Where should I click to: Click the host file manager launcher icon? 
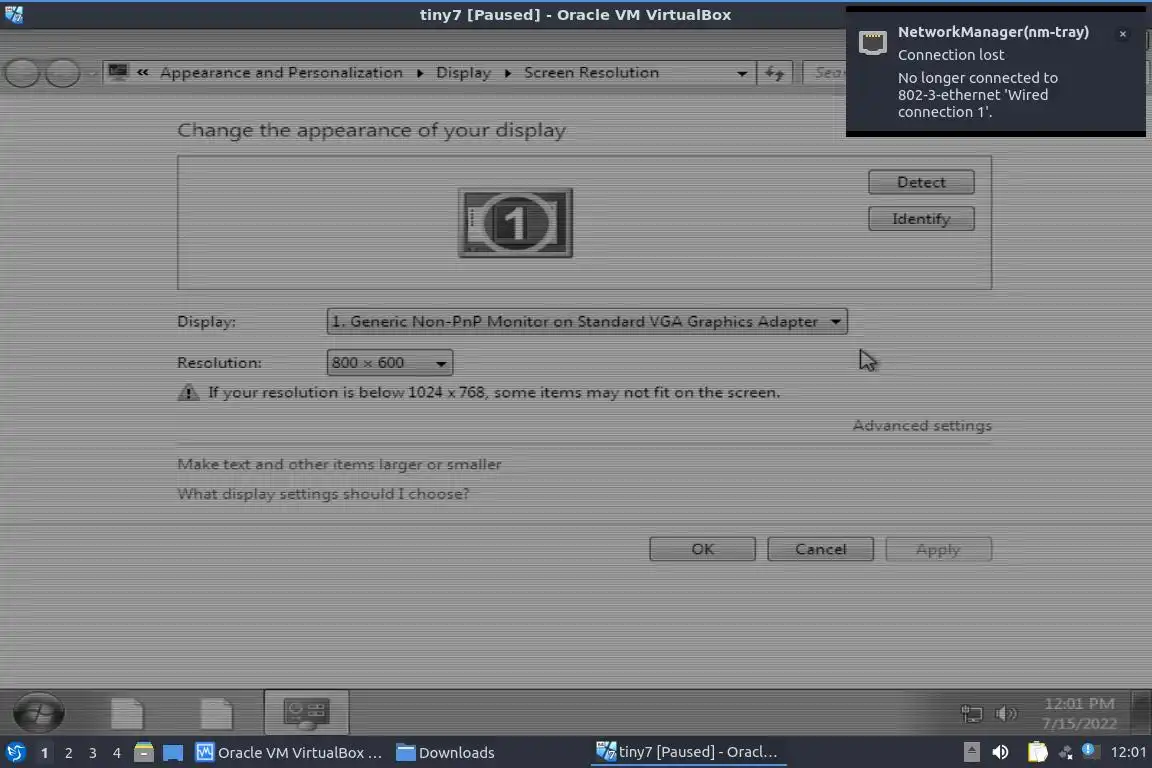coord(143,752)
